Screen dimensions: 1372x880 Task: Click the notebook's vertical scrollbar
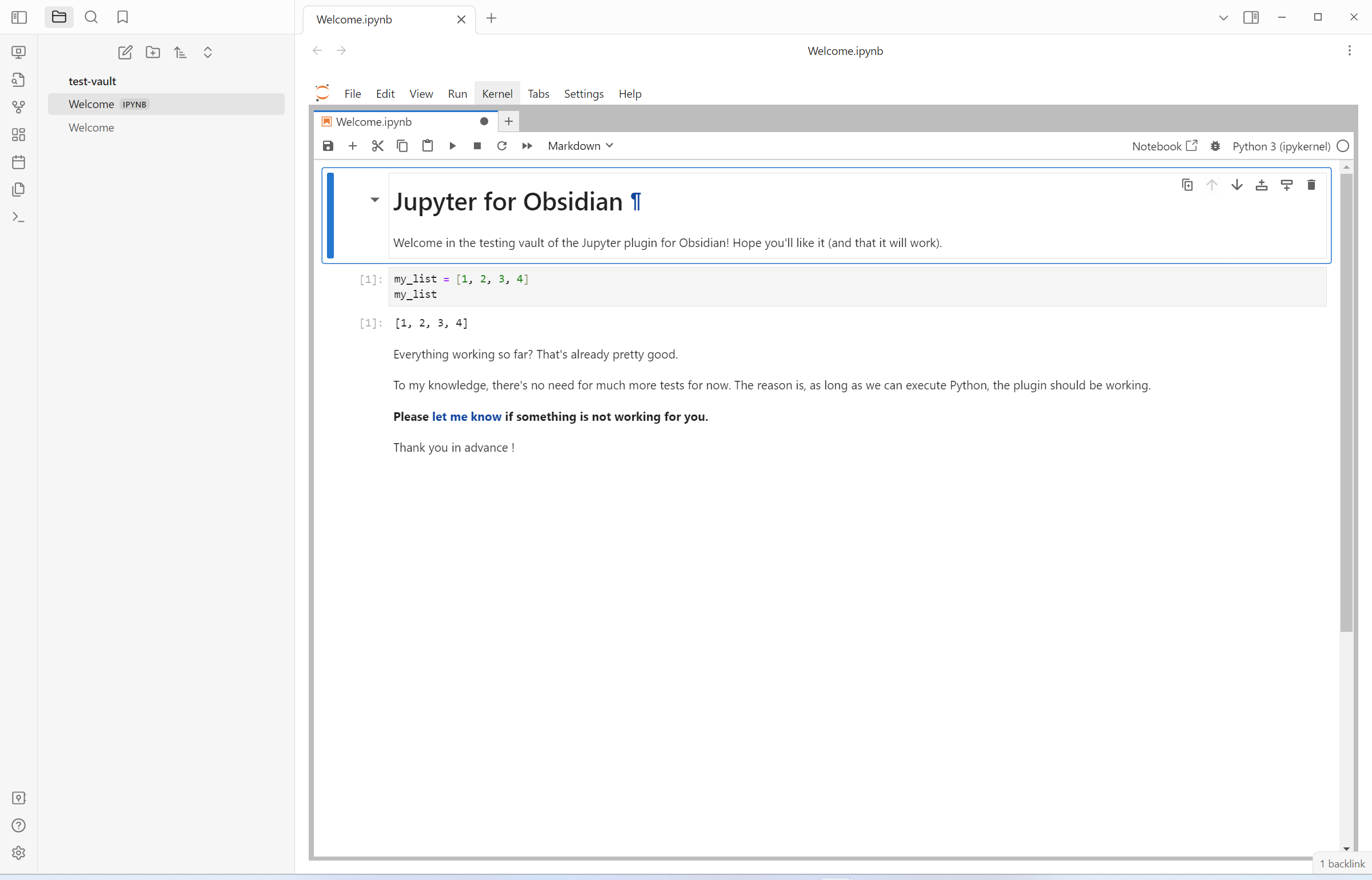pos(1347,400)
